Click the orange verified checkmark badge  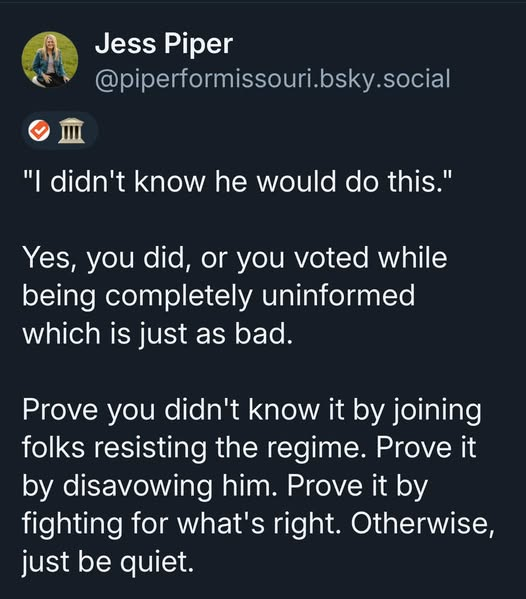click(x=39, y=130)
